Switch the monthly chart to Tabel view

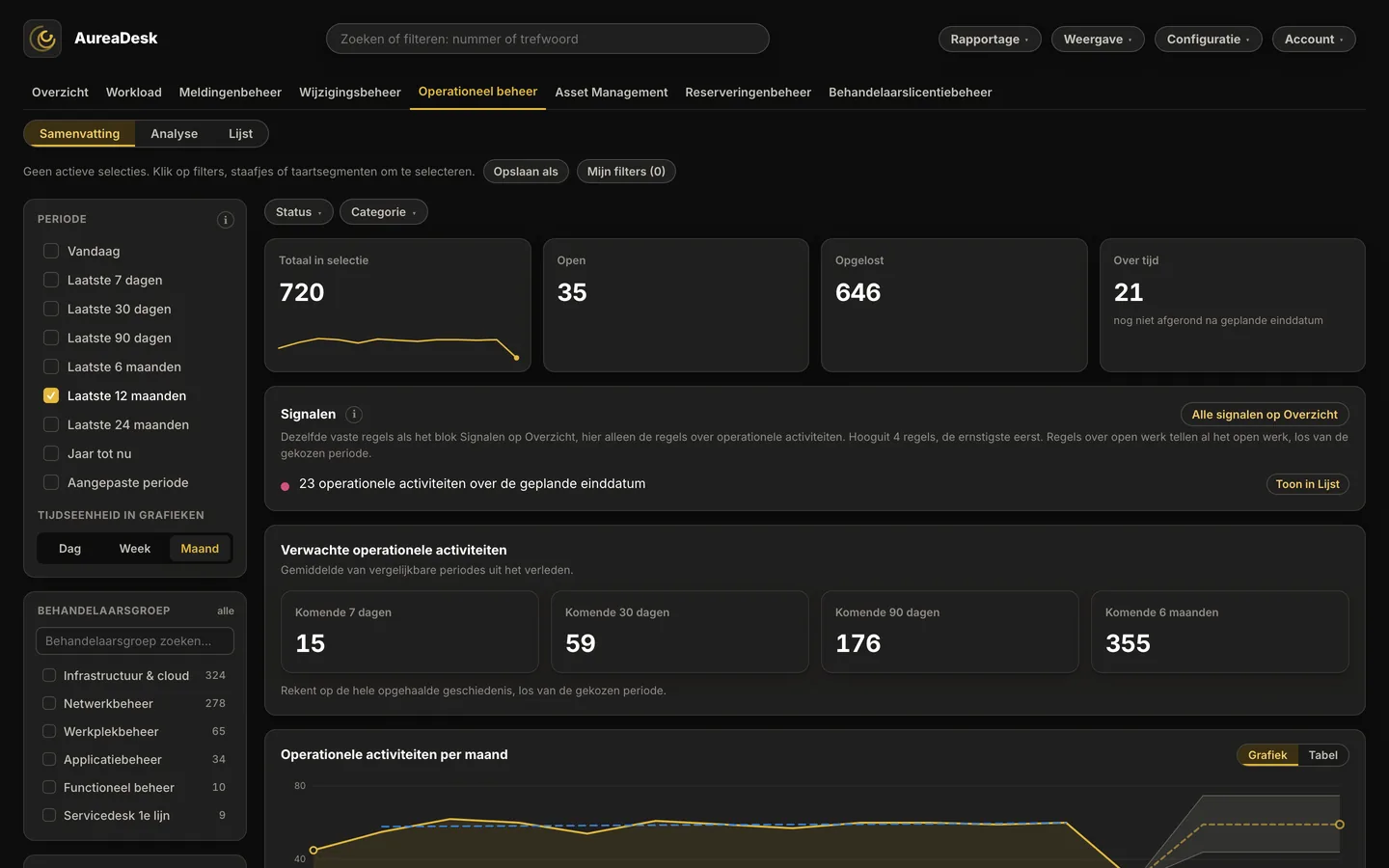pos(1323,755)
